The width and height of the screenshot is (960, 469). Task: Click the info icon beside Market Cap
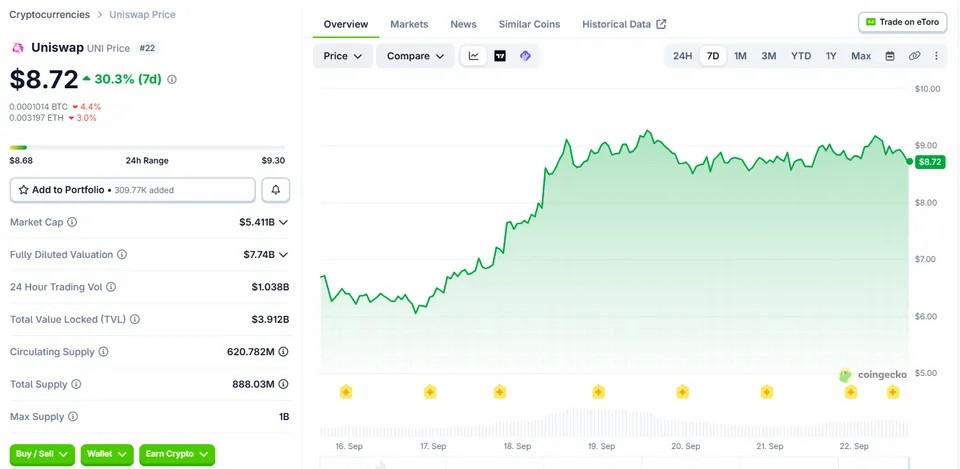[72, 222]
